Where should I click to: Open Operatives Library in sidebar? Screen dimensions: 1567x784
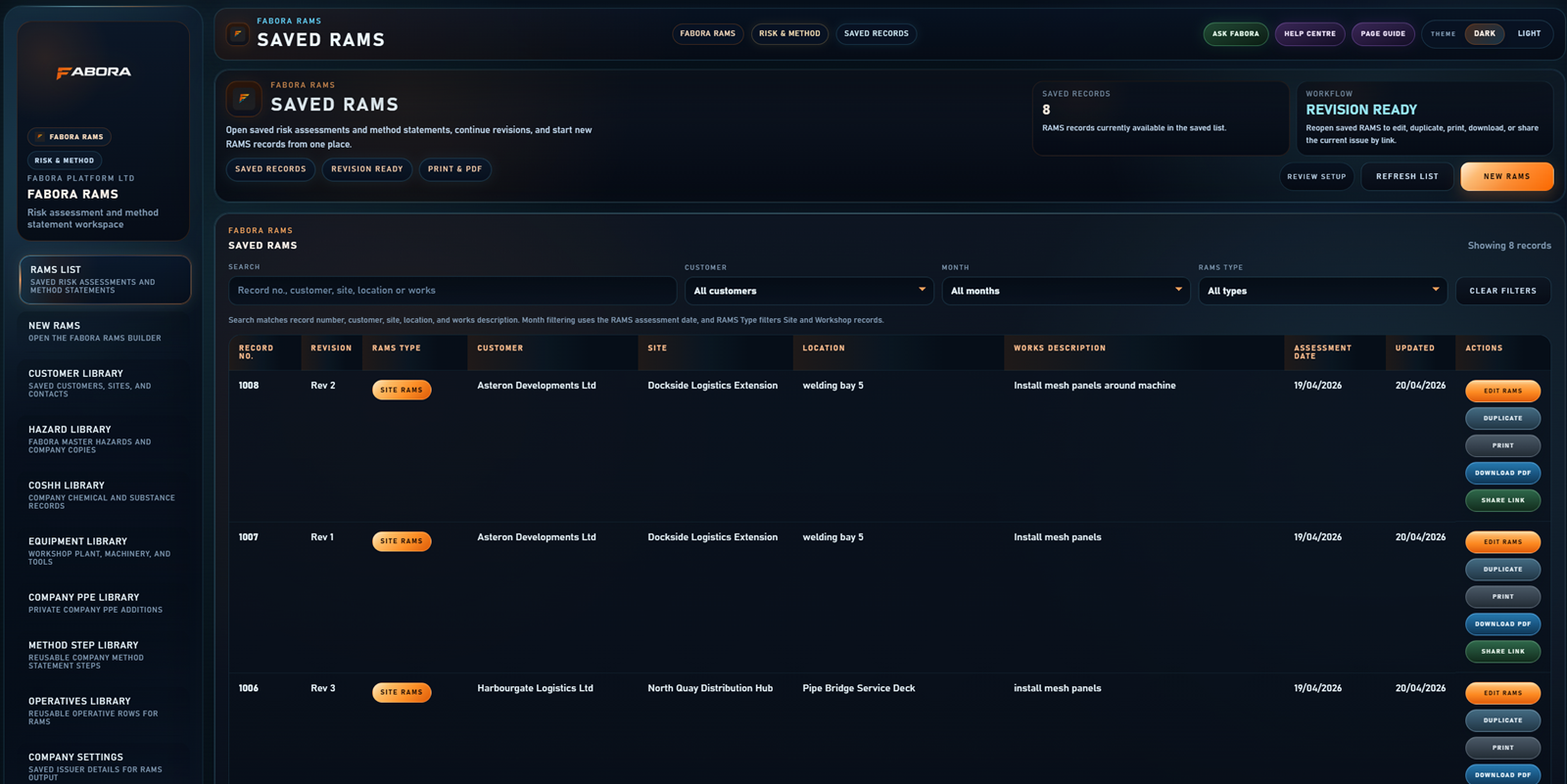tap(105, 711)
